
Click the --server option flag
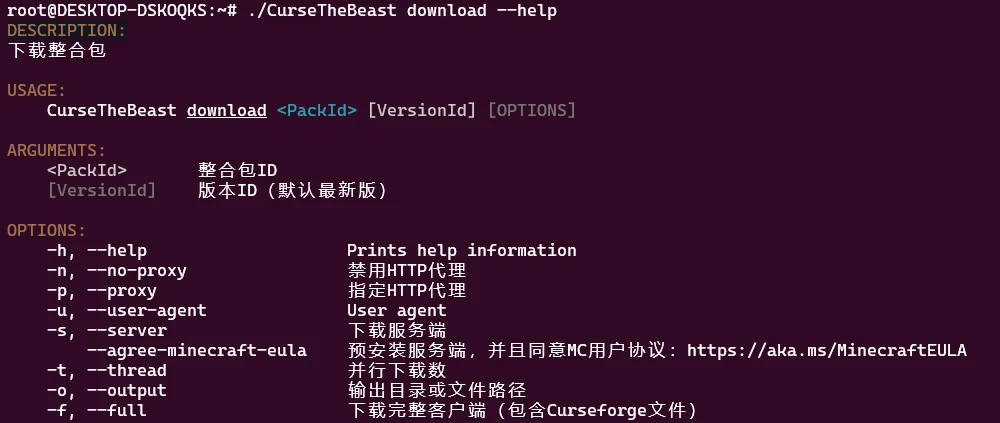[127, 330]
